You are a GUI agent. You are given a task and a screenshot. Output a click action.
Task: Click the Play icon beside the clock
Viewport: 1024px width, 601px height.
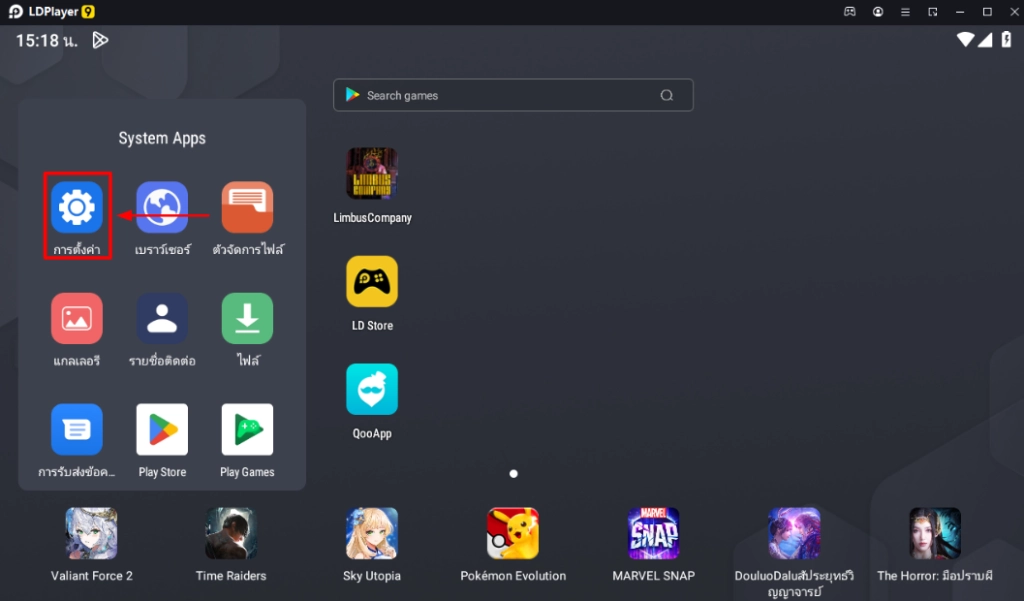(100, 41)
